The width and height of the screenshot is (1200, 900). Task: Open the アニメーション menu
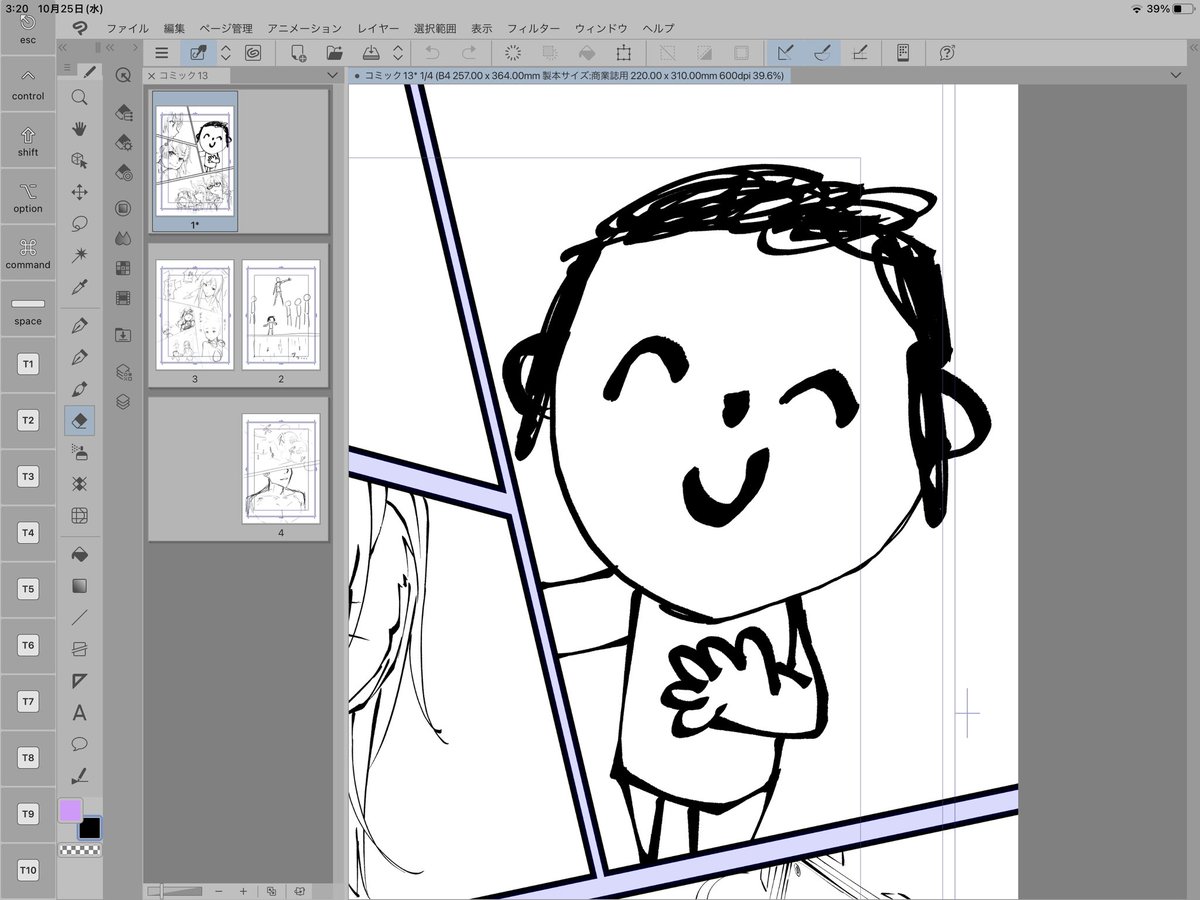304,28
